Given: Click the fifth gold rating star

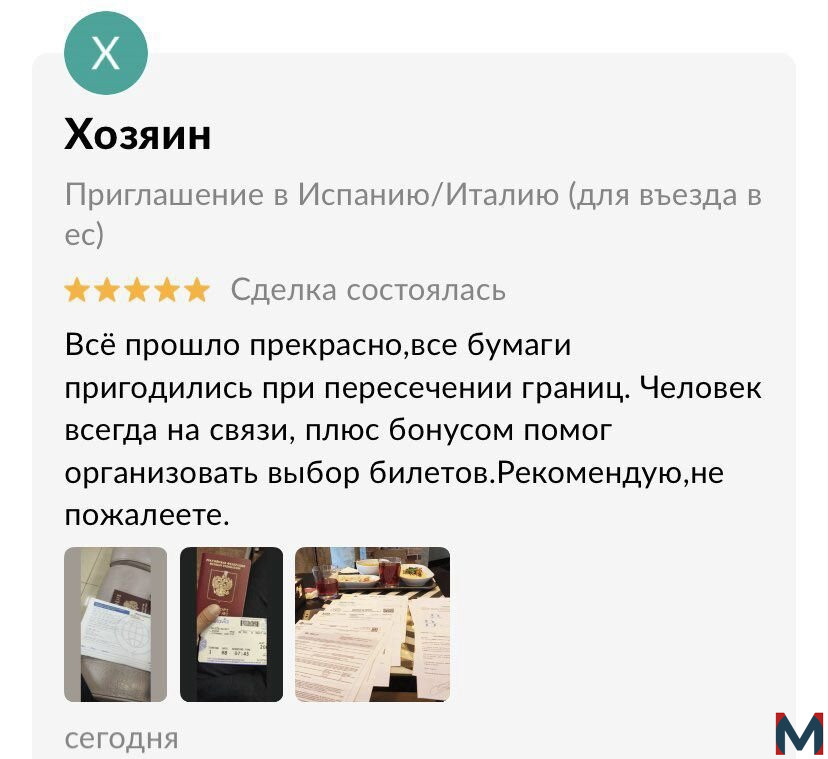Looking at the screenshot, I should pyautogui.click(x=197, y=290).
